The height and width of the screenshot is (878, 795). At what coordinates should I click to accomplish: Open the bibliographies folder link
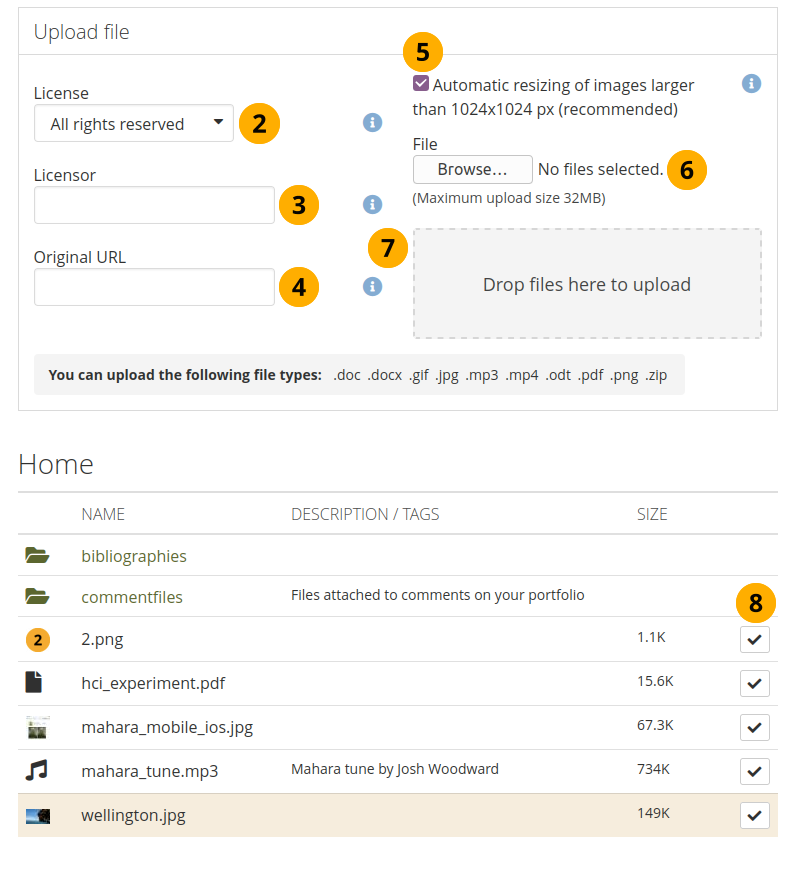[134, 556]
